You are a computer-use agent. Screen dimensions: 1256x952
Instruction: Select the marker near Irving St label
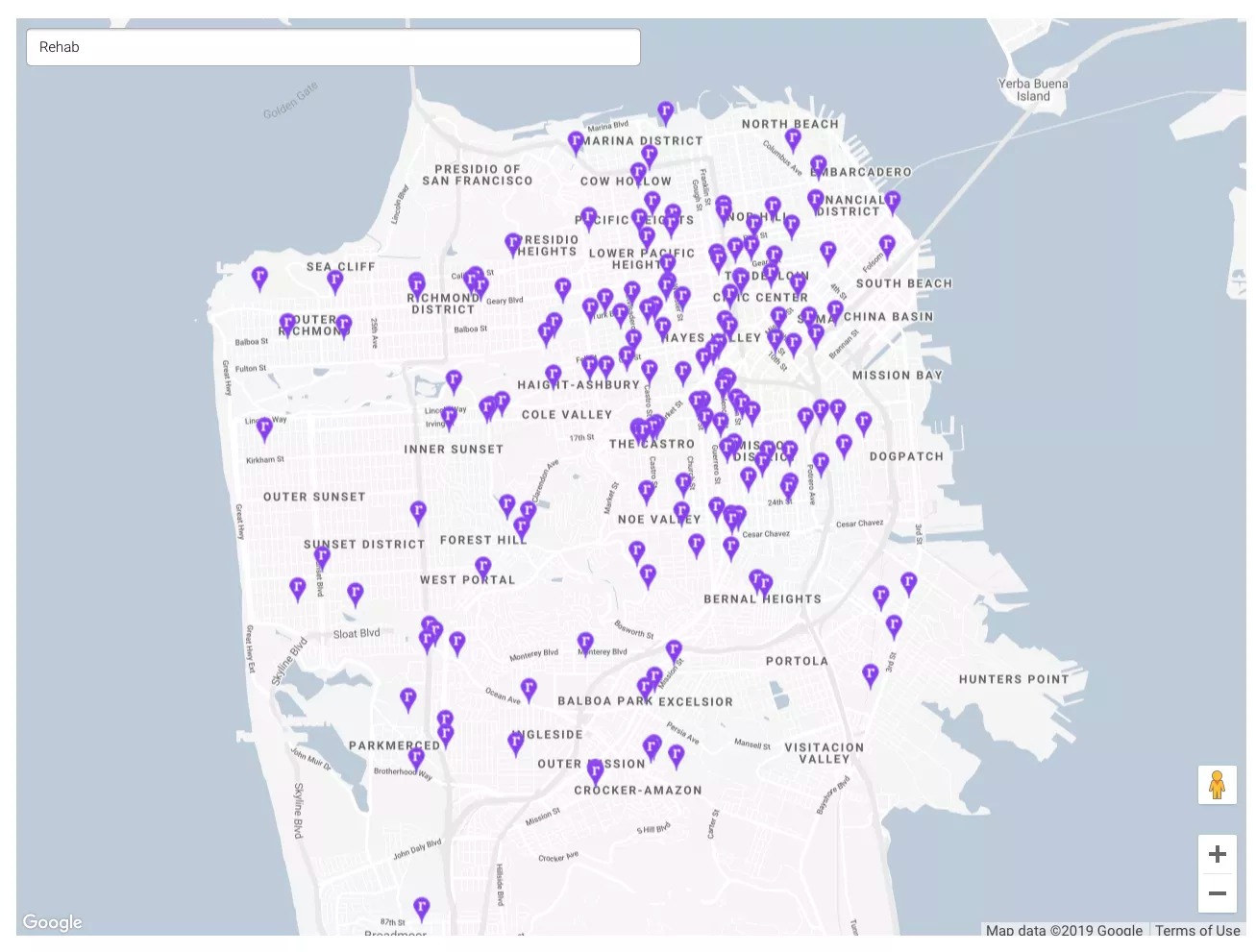pyautogui.click(x=449, y=418)
